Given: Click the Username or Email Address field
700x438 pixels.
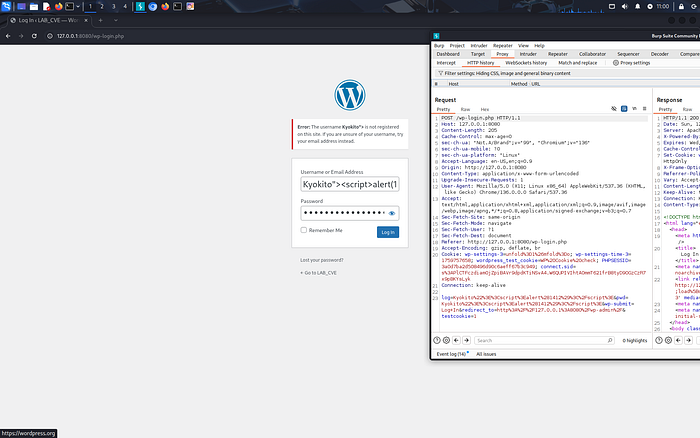Looking at the screenshot, I should pyautogui.click(x=350, y=184).
